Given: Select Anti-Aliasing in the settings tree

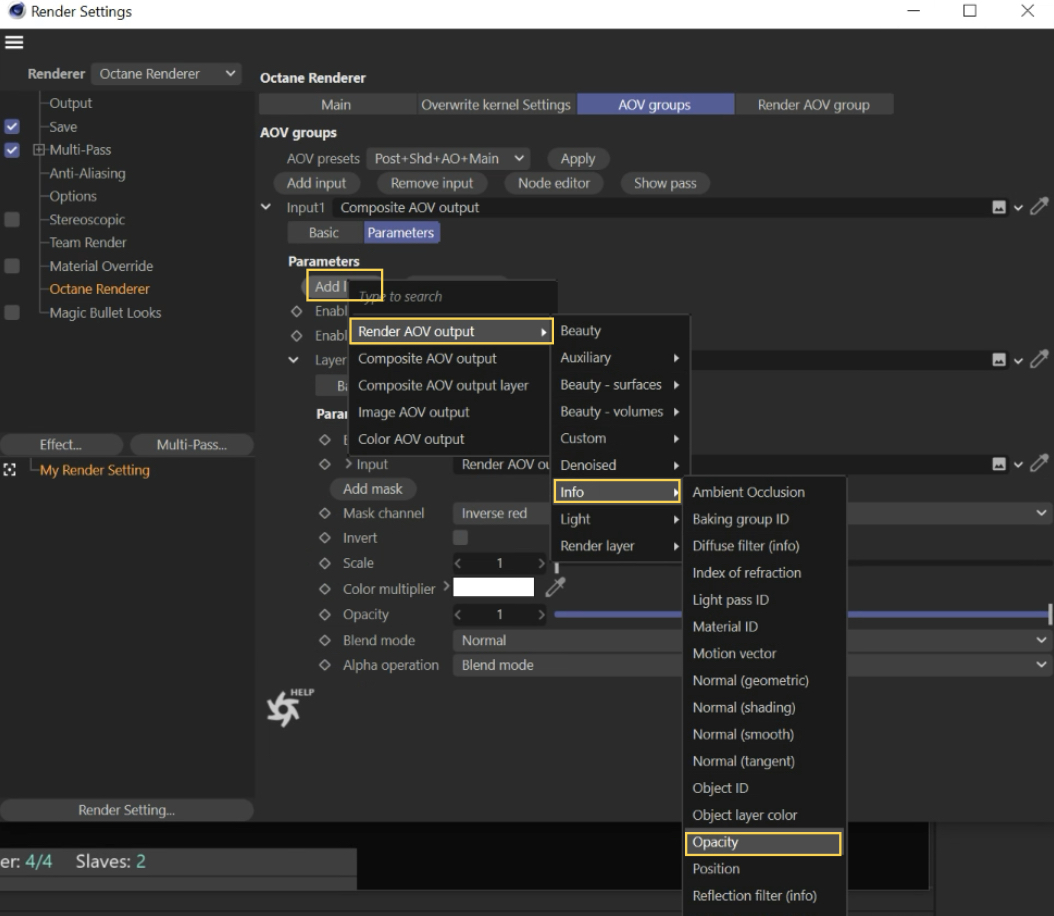Looking at the screenshot, I should pos(87,173).
